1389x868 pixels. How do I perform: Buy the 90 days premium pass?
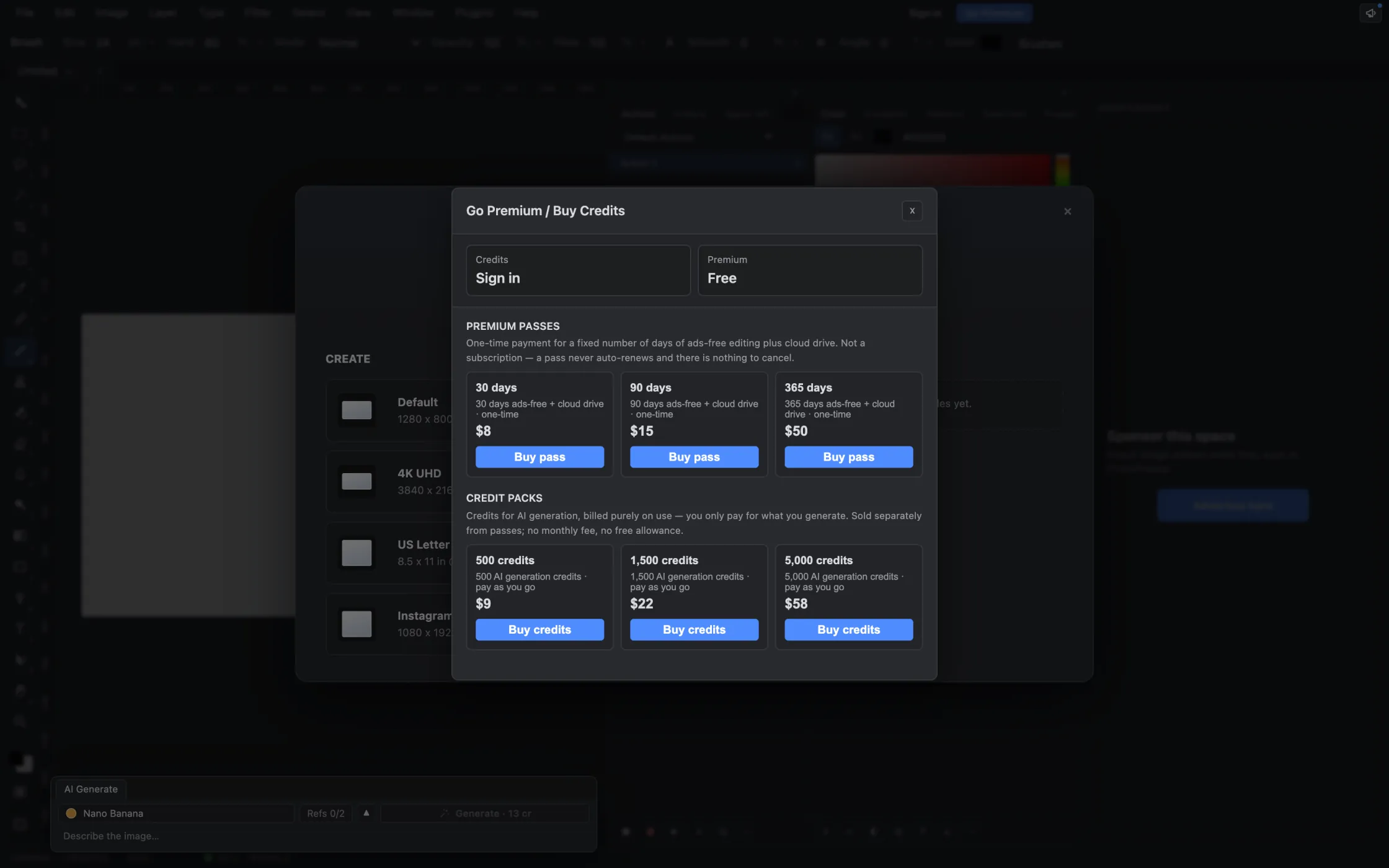[x=694, y=457]
